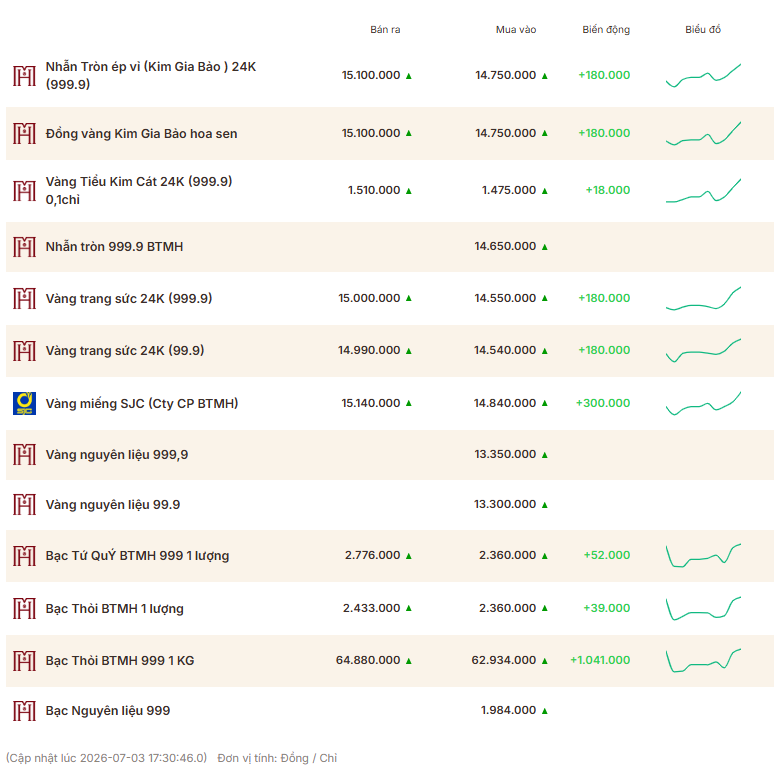Click the sell price 2.776.000
Image resolution: width=778 pixels, height=775 pixels.
[x=372, y=555]
